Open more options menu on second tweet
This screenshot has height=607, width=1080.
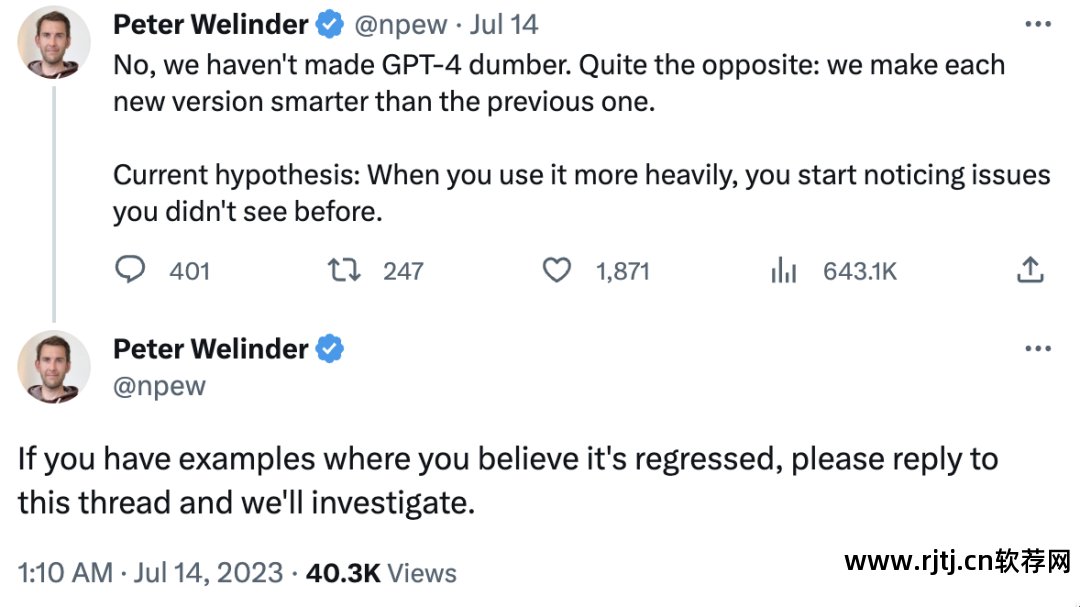click(x=1038, y=349)
